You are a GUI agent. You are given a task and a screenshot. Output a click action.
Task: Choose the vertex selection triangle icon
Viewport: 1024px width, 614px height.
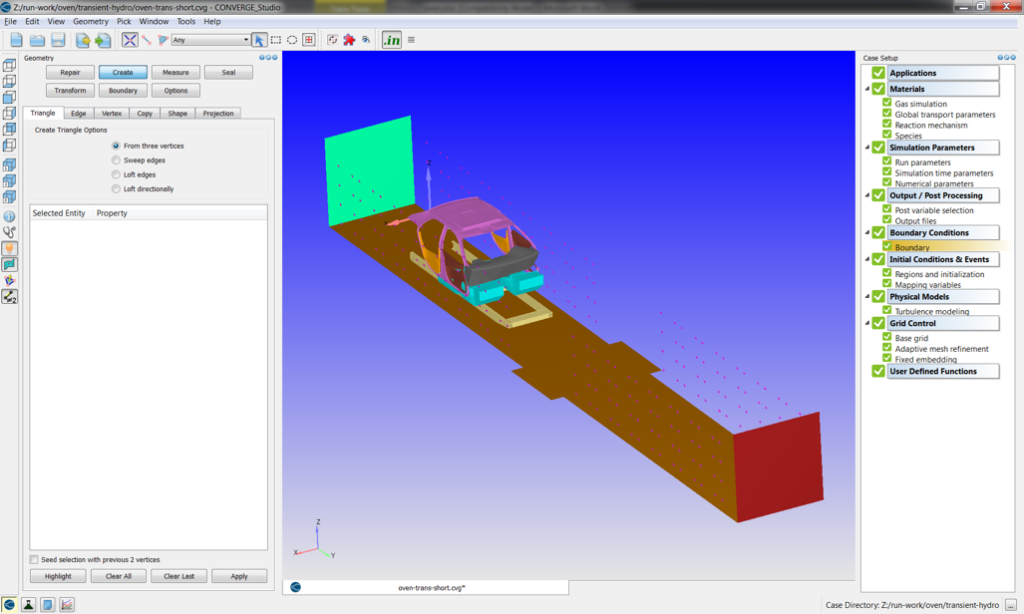click(x=163, y=40)
